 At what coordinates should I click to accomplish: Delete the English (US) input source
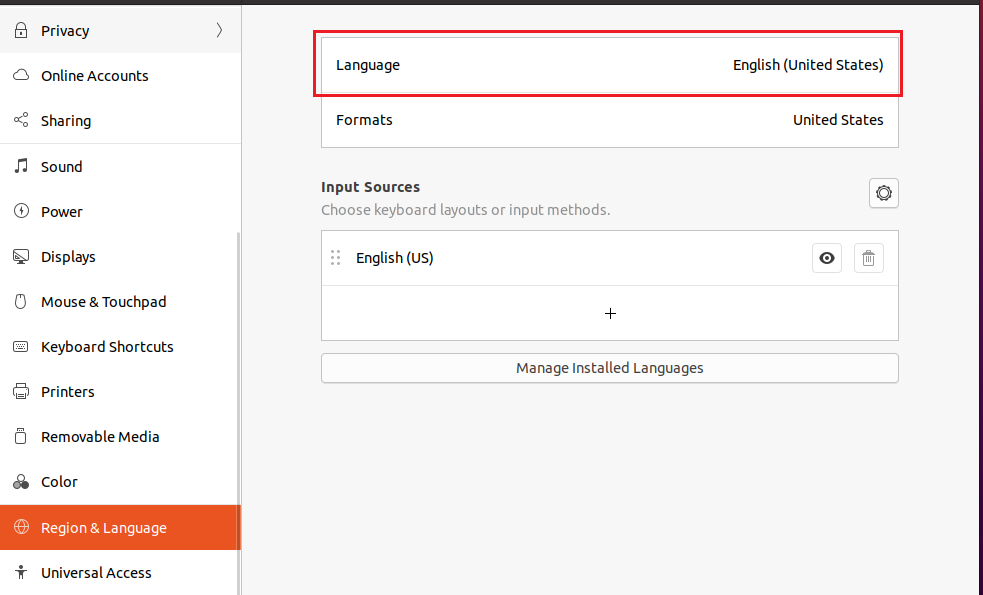click(x=869, y=258)
